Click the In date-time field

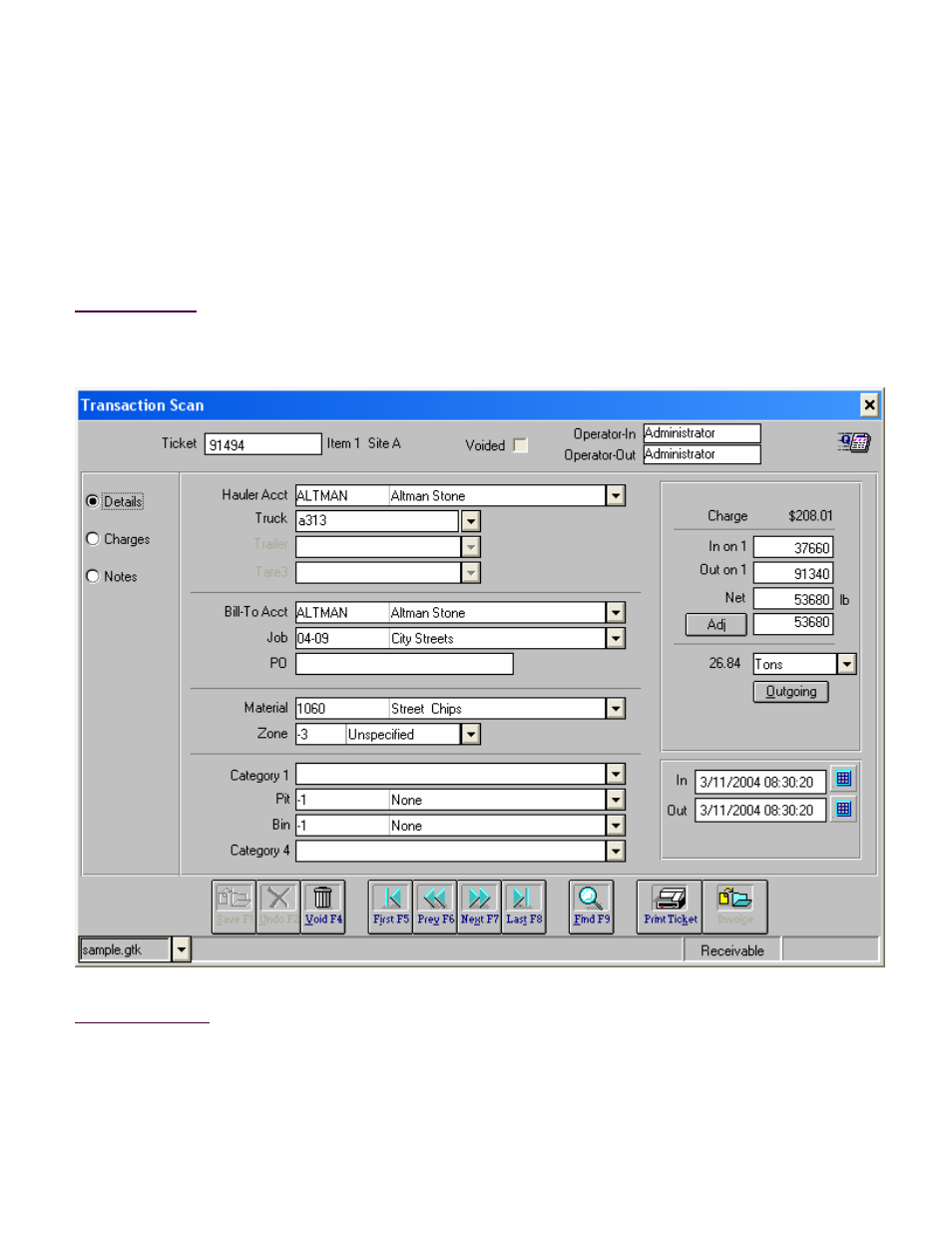[x=761, y=782]
